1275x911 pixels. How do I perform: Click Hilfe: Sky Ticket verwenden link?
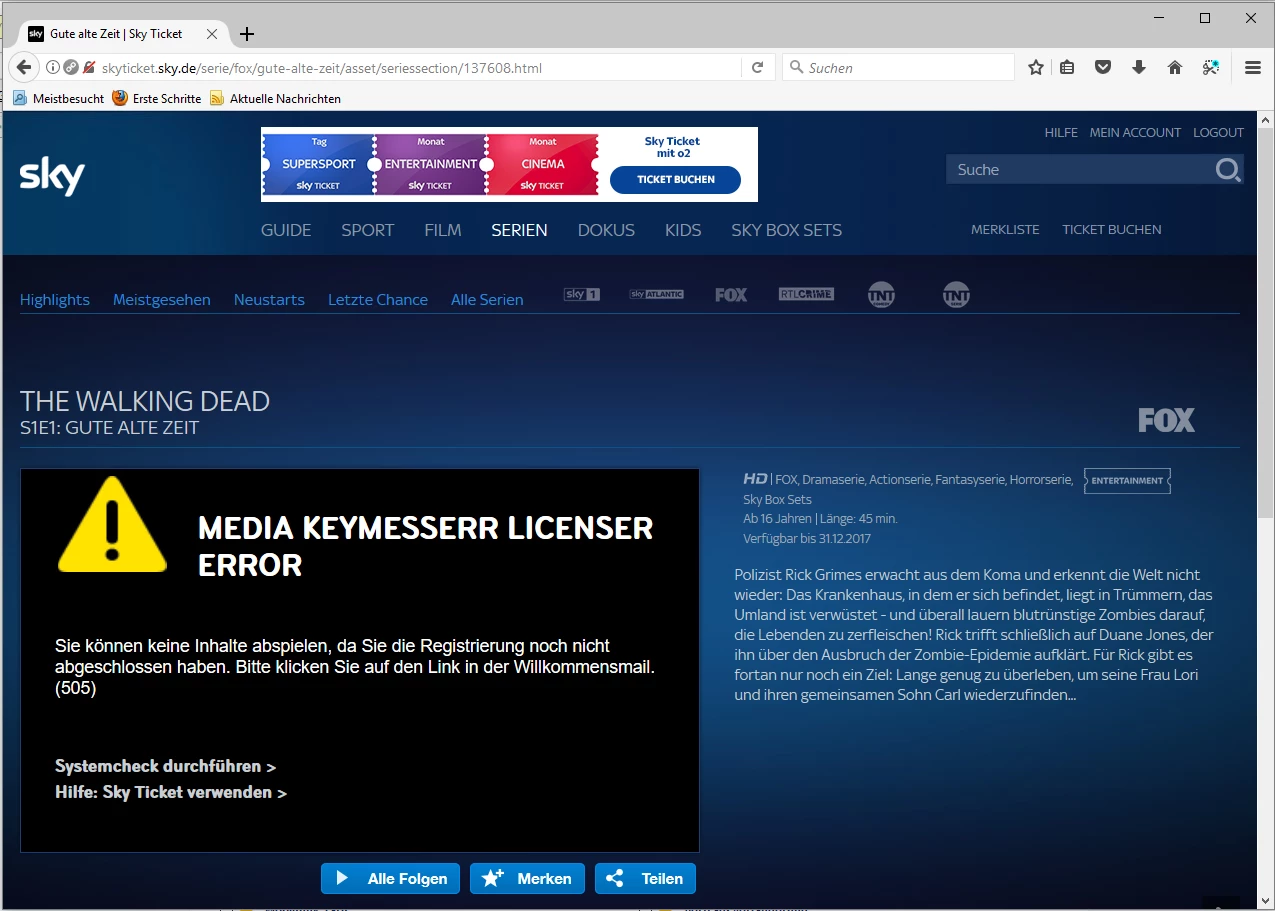pyautogui.click(x=171, y=793)
